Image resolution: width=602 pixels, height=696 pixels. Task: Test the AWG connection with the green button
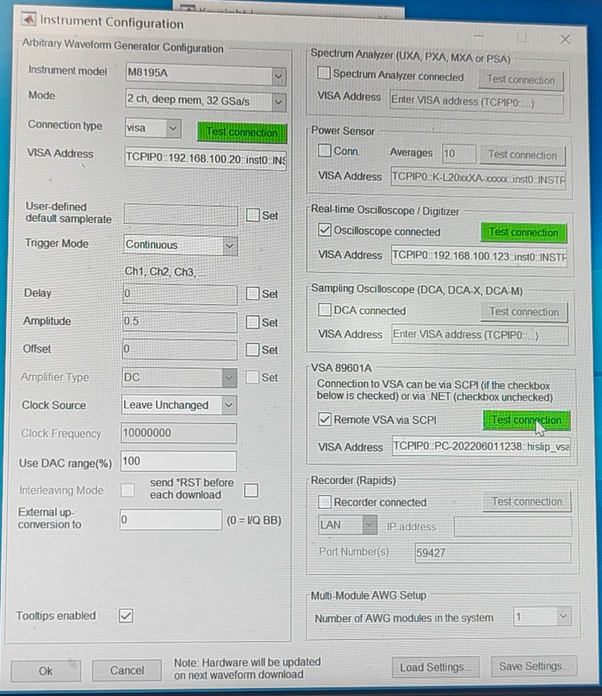pos(242,132)
